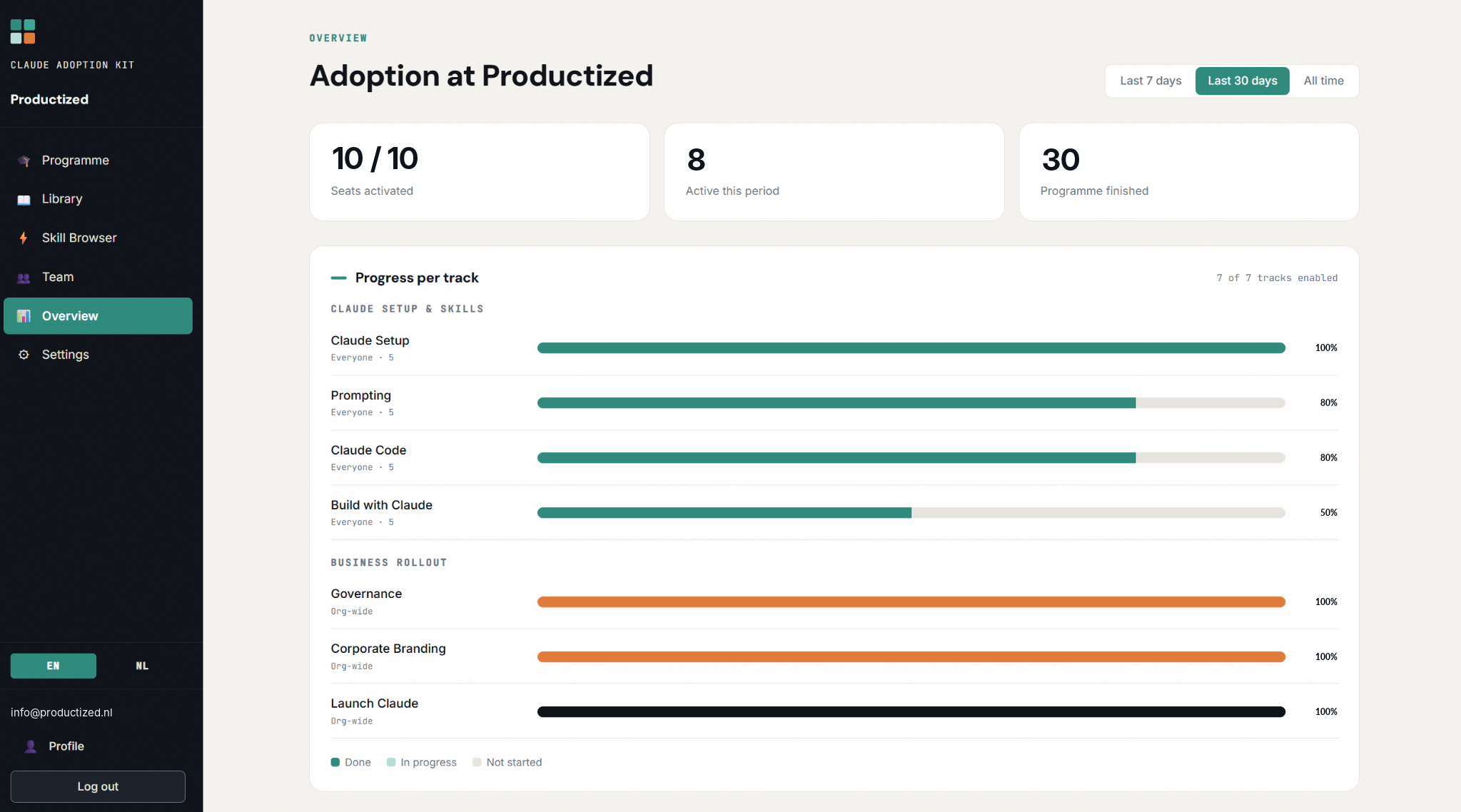This screenshot has width=1461, height=812.
Task: Go to the Library section
Action: (x=98, y=199)
